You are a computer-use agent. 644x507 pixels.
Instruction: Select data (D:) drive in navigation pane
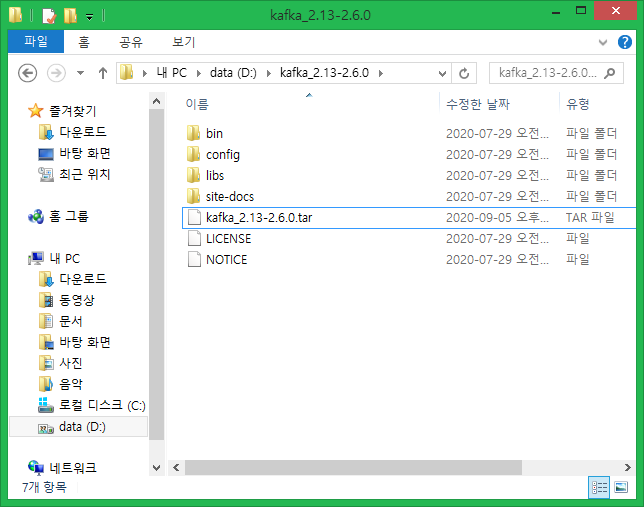(x=78, y=427)
